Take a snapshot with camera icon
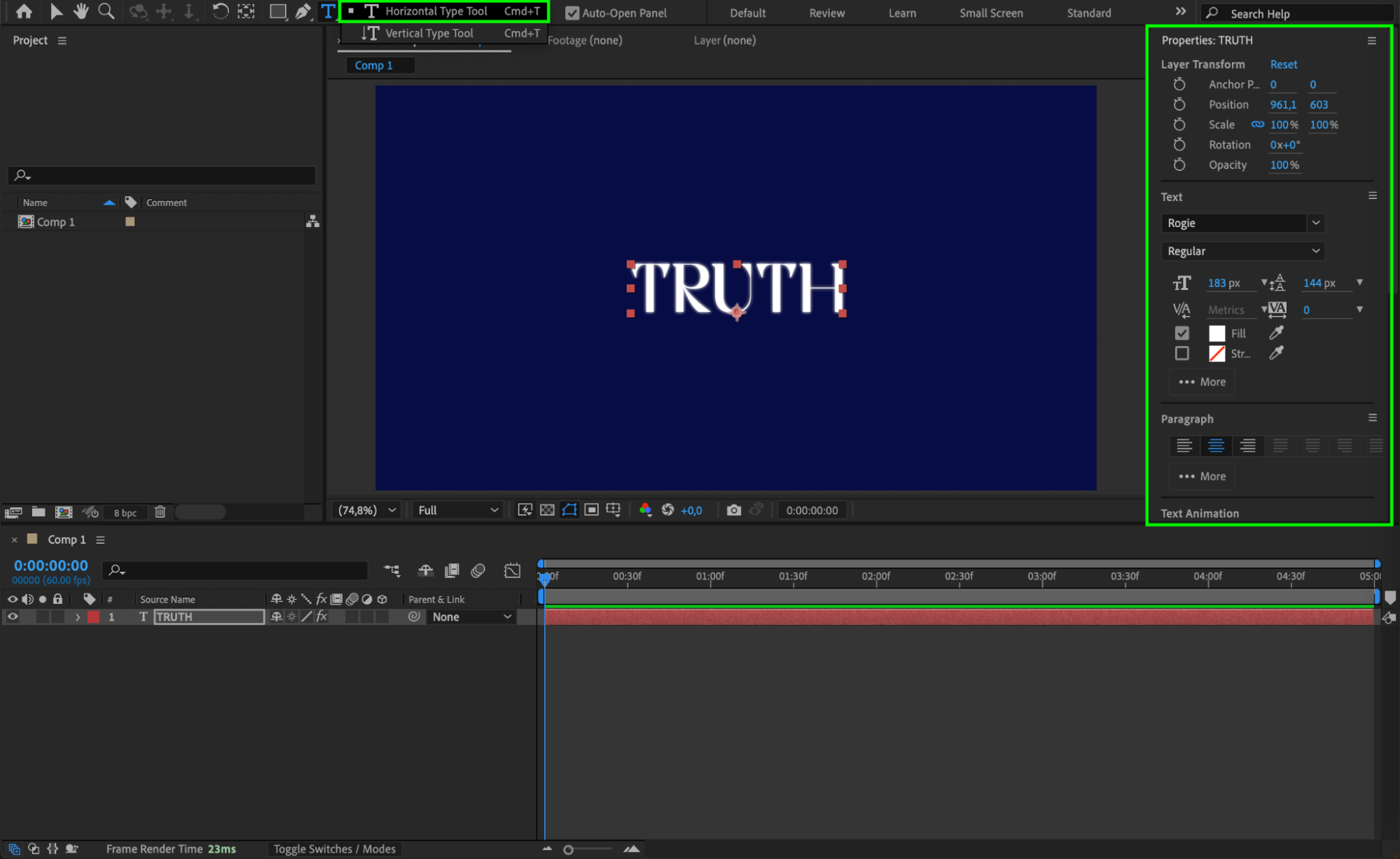Image resolution: width=1400 pixels, height=859 pixels. [x=733, y=510]
